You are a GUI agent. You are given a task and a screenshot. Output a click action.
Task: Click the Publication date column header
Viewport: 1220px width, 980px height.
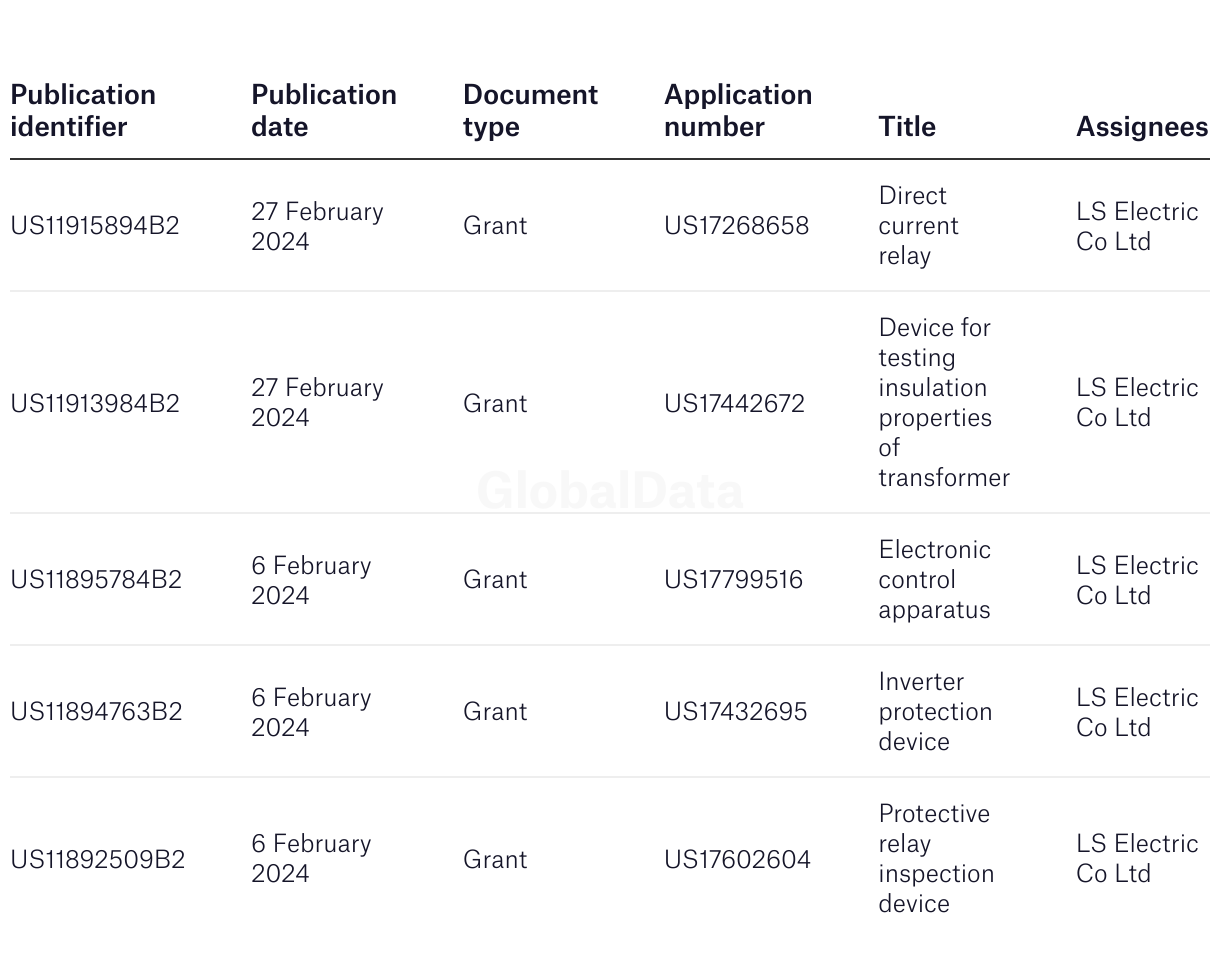pos(324,111)
